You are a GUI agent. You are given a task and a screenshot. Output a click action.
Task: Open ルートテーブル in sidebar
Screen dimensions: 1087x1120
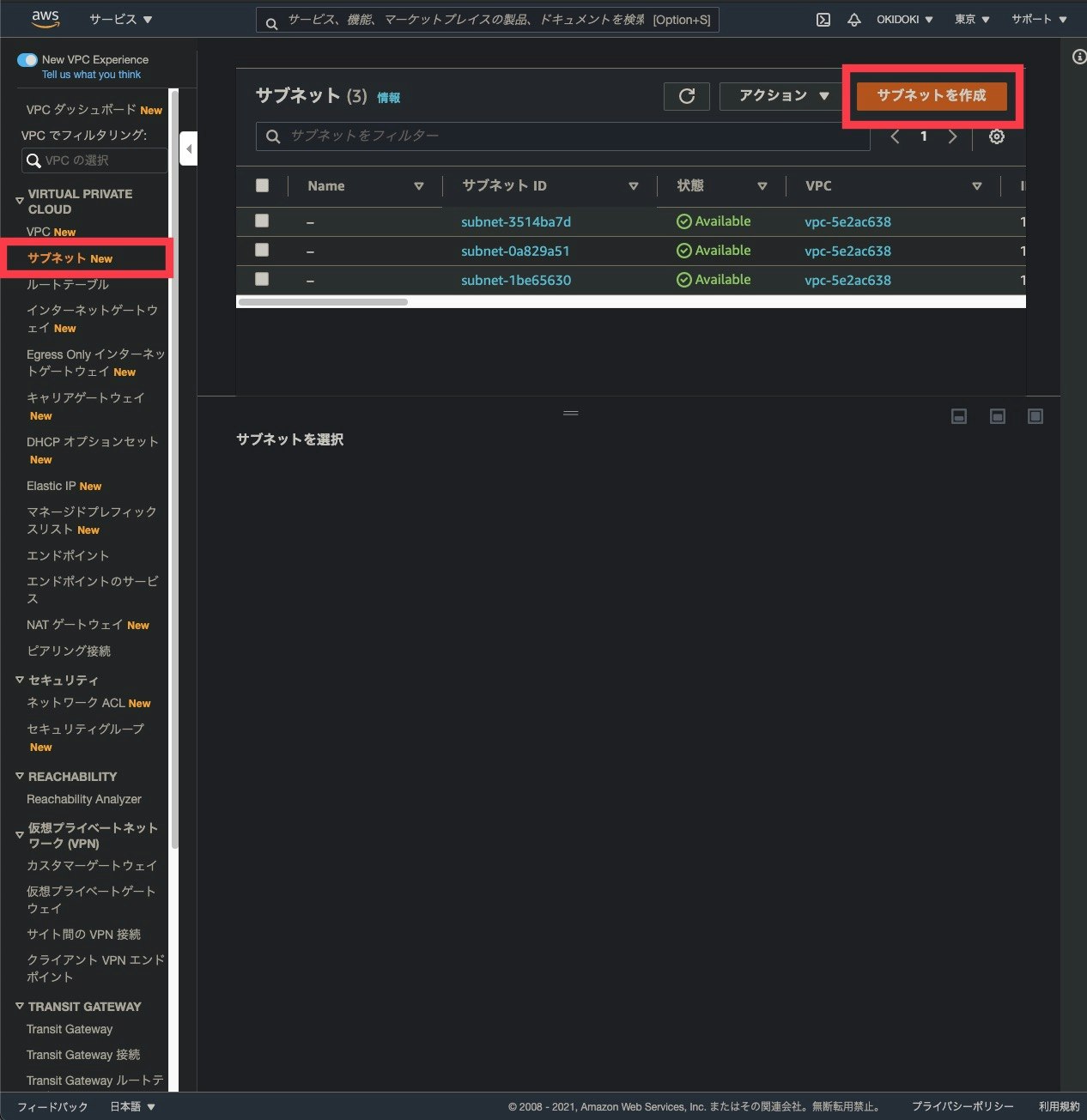pos(68,284)
